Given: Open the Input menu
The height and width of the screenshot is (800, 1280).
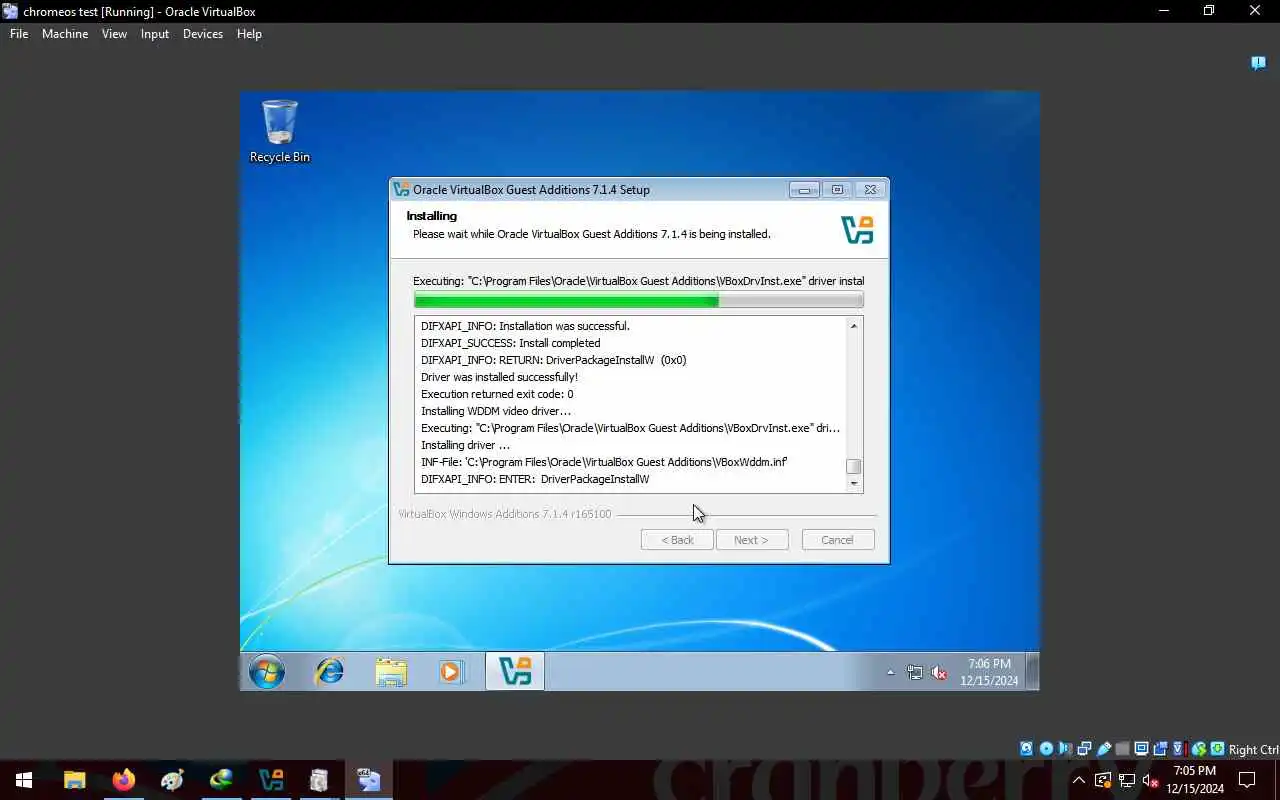Looking at the screenshot, I should [x=155, y=34].
